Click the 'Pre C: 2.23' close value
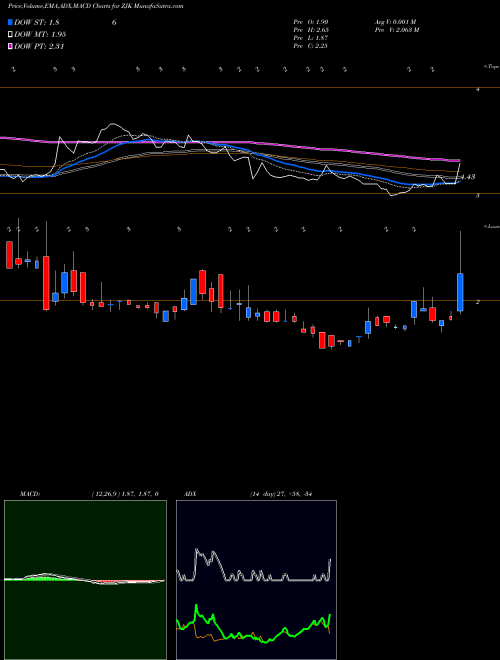 (311, 46)
